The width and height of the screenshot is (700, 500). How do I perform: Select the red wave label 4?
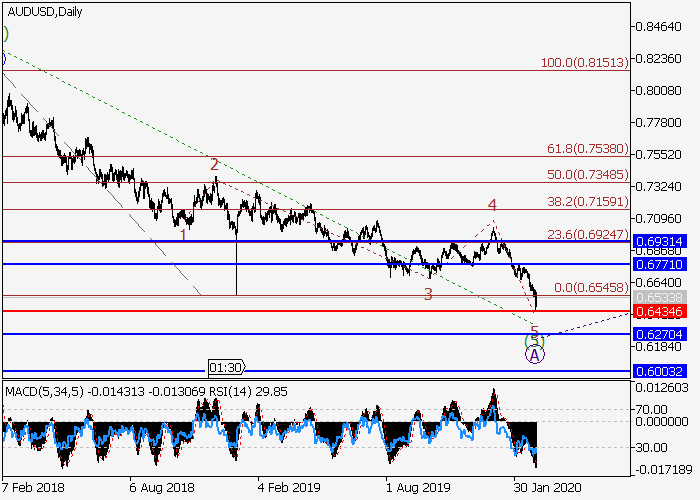[492, 205]
